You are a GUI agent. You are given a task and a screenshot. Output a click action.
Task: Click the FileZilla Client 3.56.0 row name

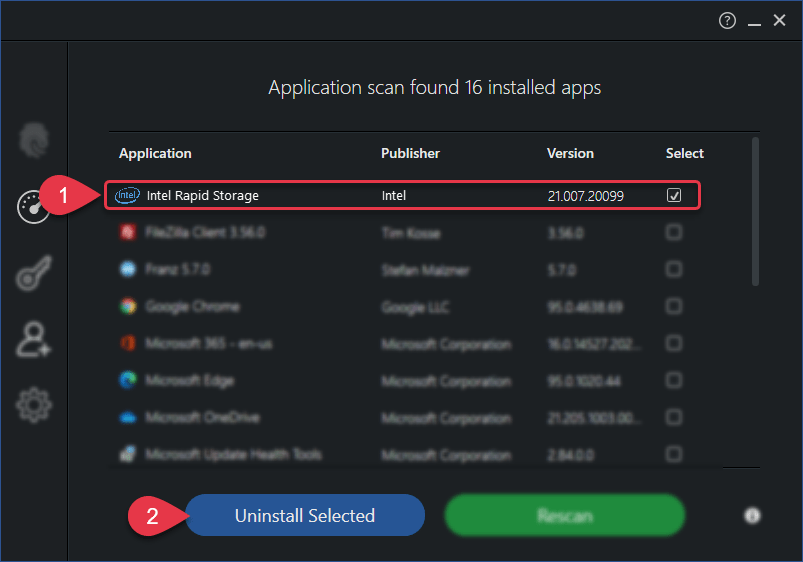click(x=205, y=232)
